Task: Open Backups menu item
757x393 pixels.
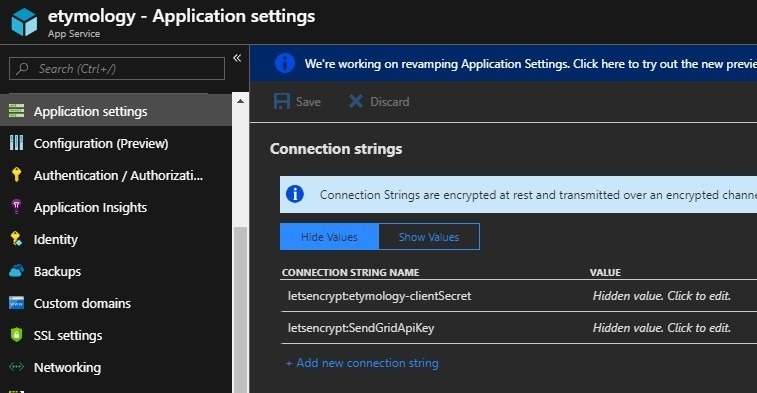Action: (116, 271)
